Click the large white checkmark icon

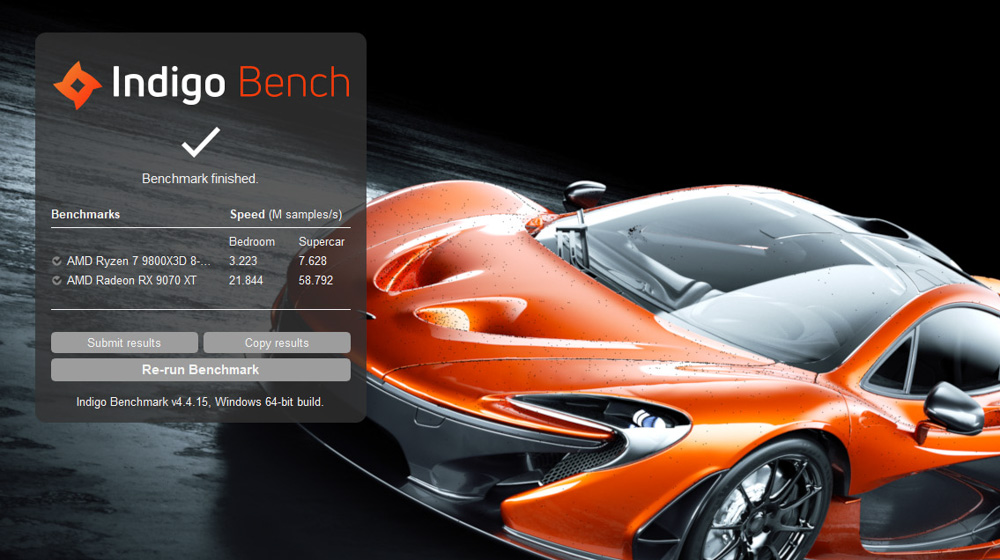pyautogui.click(x=201, y=142)
